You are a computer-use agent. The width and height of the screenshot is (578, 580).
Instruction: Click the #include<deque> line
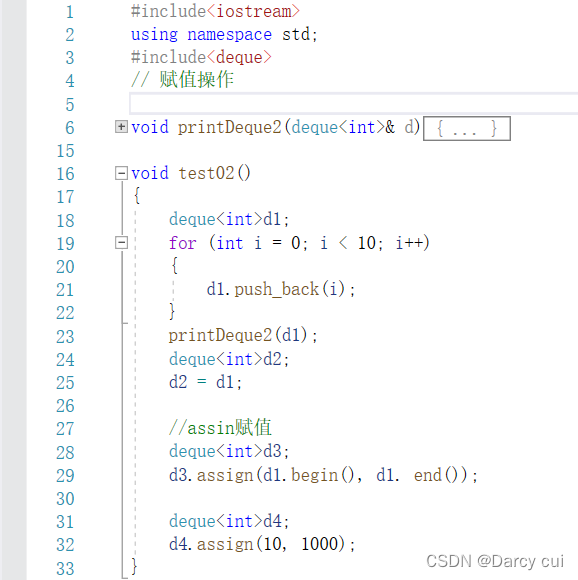tap(201, 57)
